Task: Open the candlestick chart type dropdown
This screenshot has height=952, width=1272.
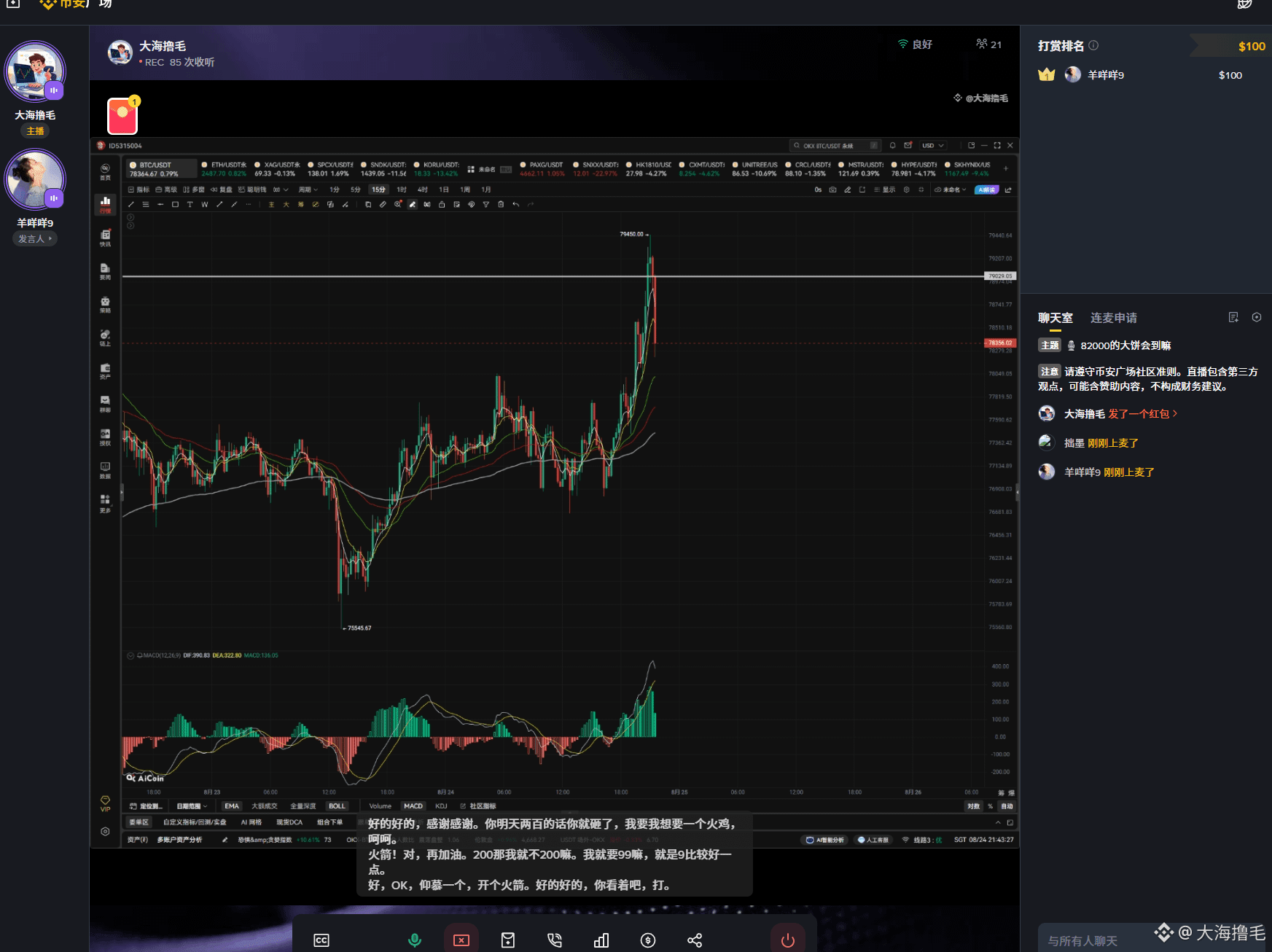Action: [281, 190]
